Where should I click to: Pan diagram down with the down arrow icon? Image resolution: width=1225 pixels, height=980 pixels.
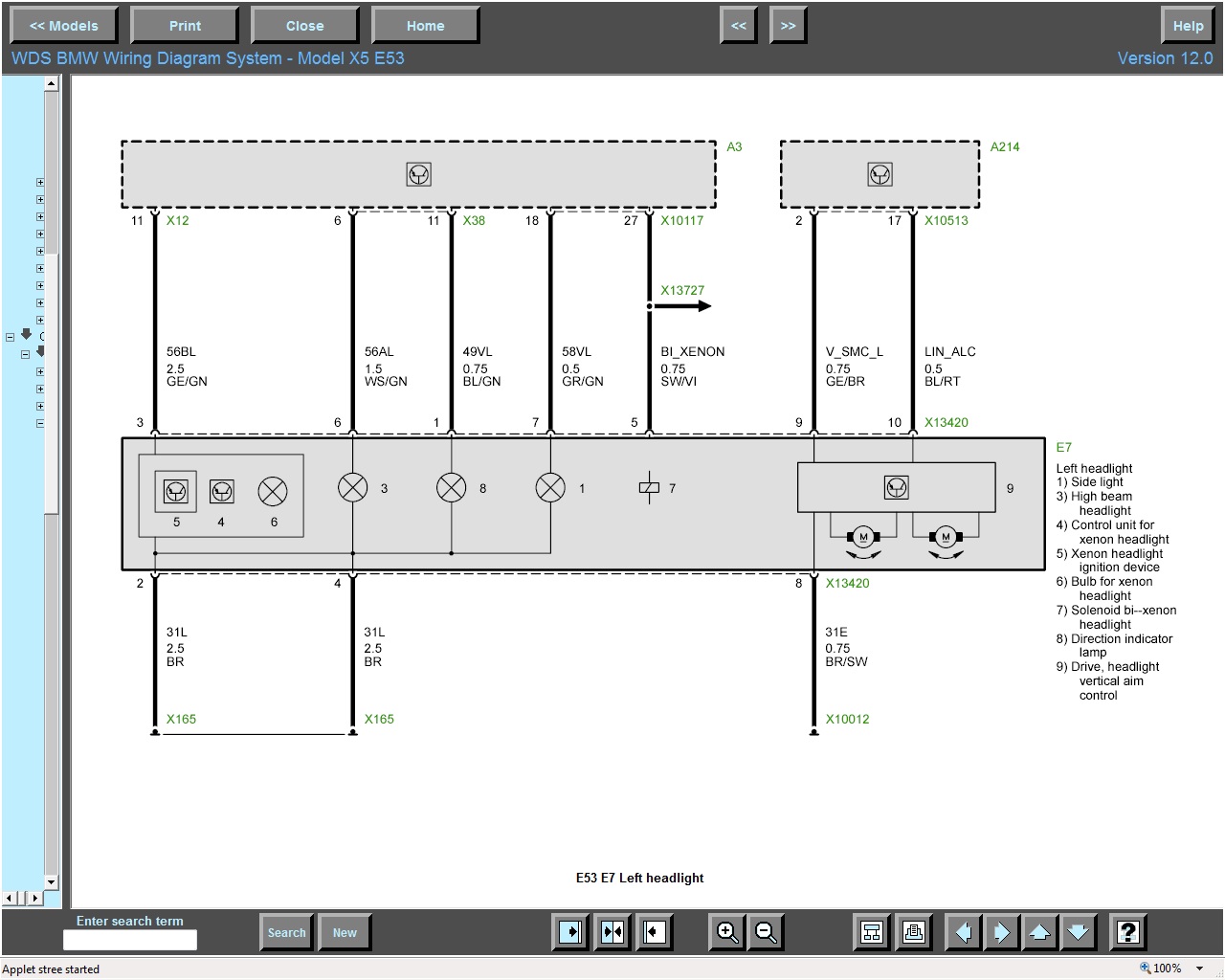(1078, 932)
